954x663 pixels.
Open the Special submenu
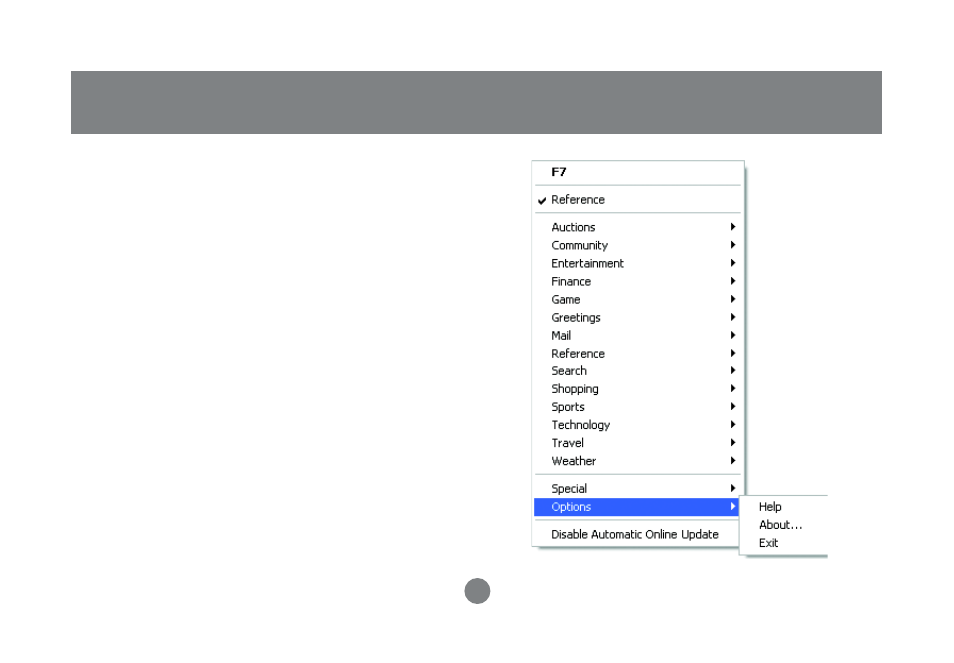637,488
